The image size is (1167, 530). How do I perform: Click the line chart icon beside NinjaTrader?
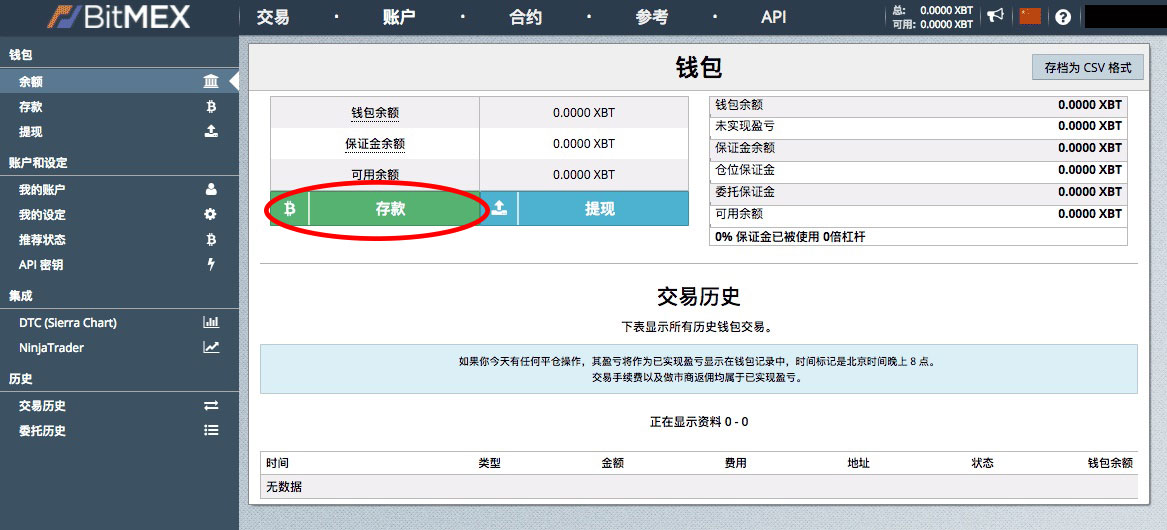coord(211,348)
